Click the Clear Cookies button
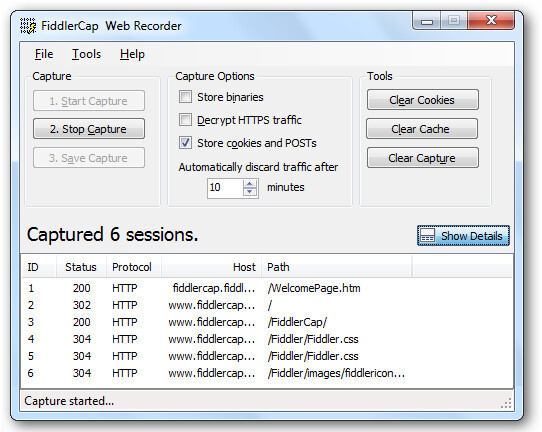 422,100
